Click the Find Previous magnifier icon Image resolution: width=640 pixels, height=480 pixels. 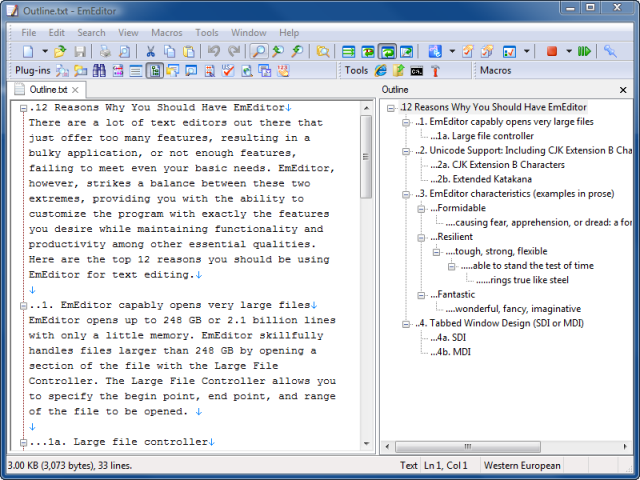pos(278,51)
